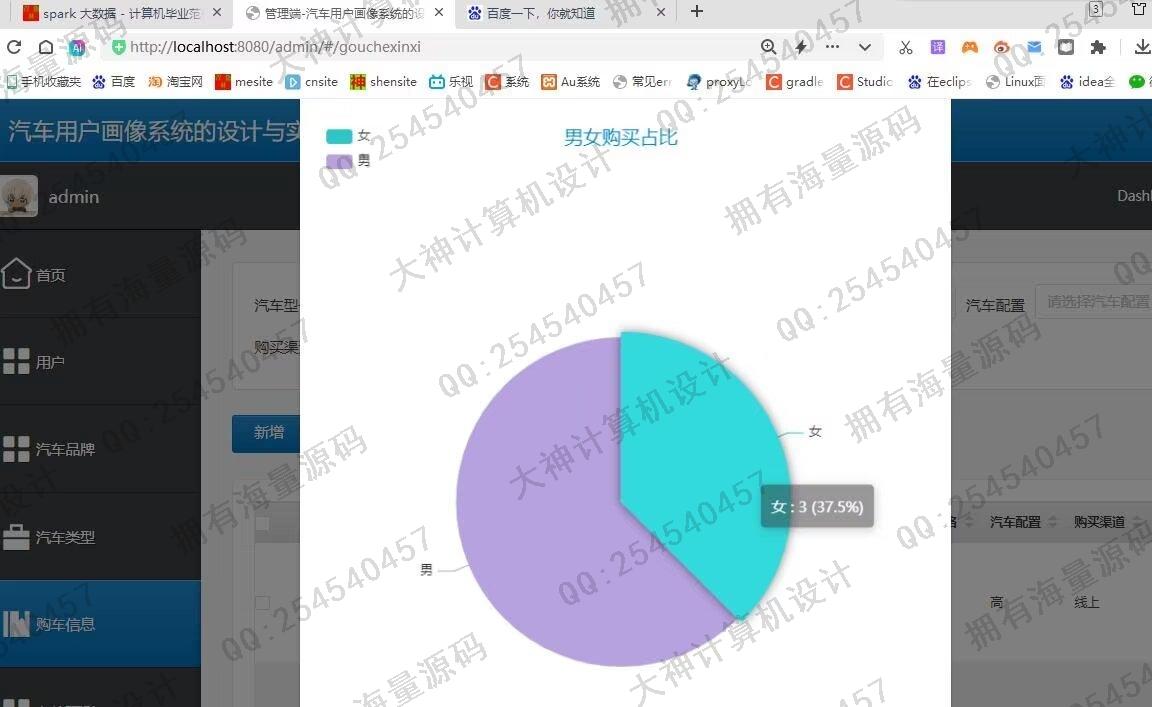The height and width of the screenshot is (707, 1152).
Task: Open the 用户 sidebar grid icon
Action: pos(16,362)
